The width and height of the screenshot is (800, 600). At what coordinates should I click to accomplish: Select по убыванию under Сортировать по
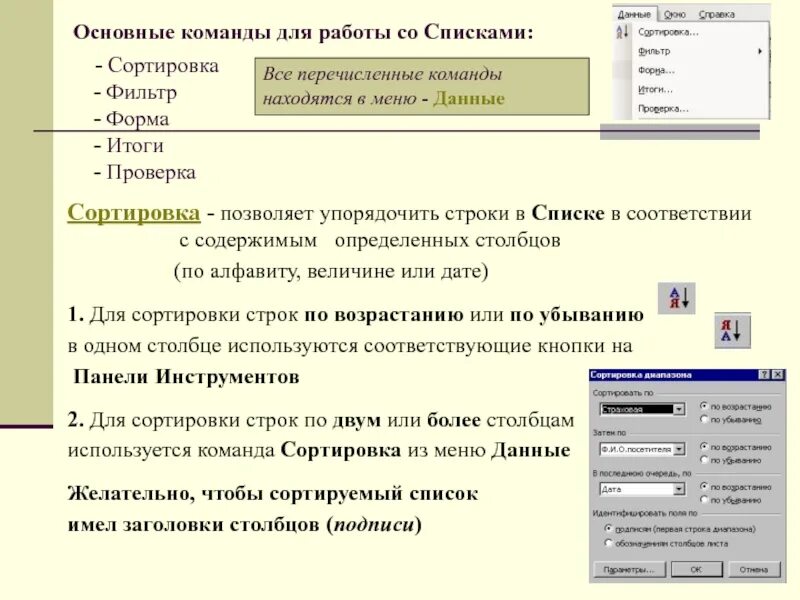point(704,419)
